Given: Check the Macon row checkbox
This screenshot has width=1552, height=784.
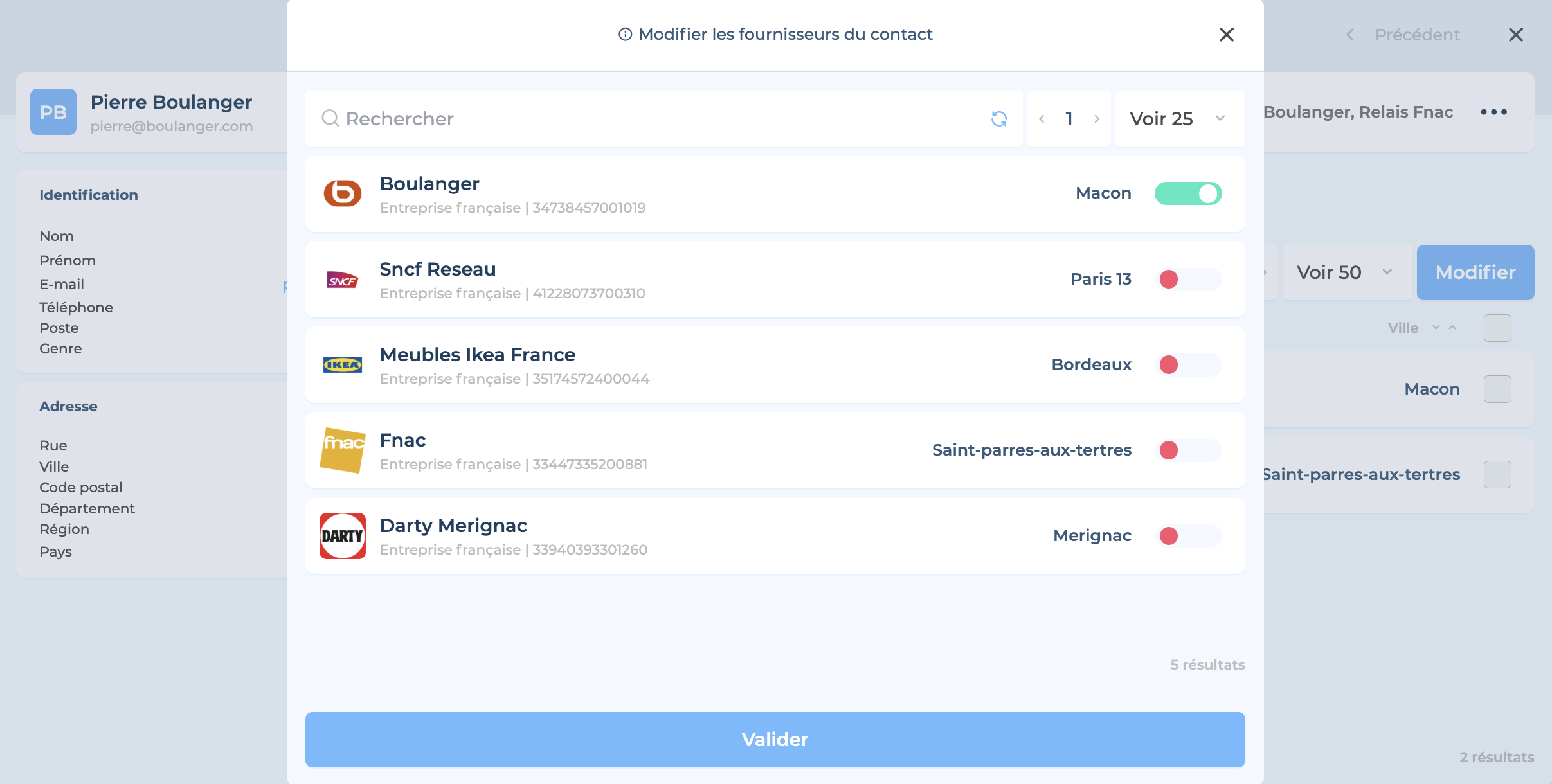Looking at the screenshot, I should 1497,389.
